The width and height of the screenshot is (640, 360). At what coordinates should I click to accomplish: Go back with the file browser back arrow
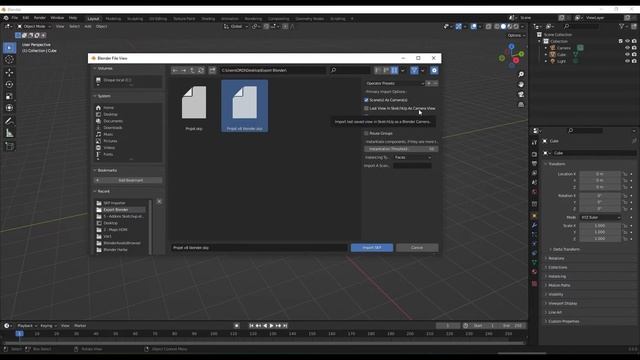pos(175,70)
